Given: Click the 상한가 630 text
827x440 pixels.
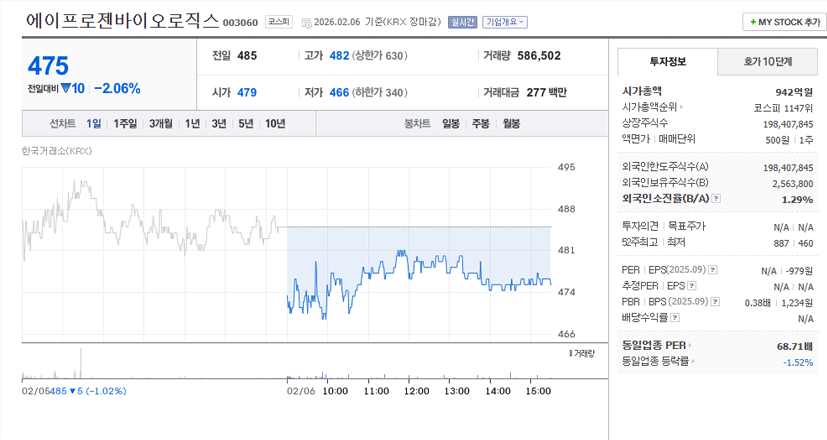Looking at the screenshot, I should pyautogui.click(x=379, y=55).
